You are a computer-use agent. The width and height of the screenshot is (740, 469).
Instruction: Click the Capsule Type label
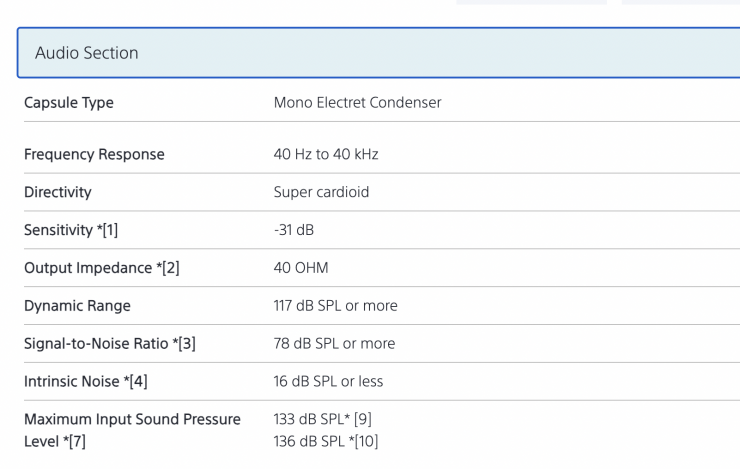68,102
